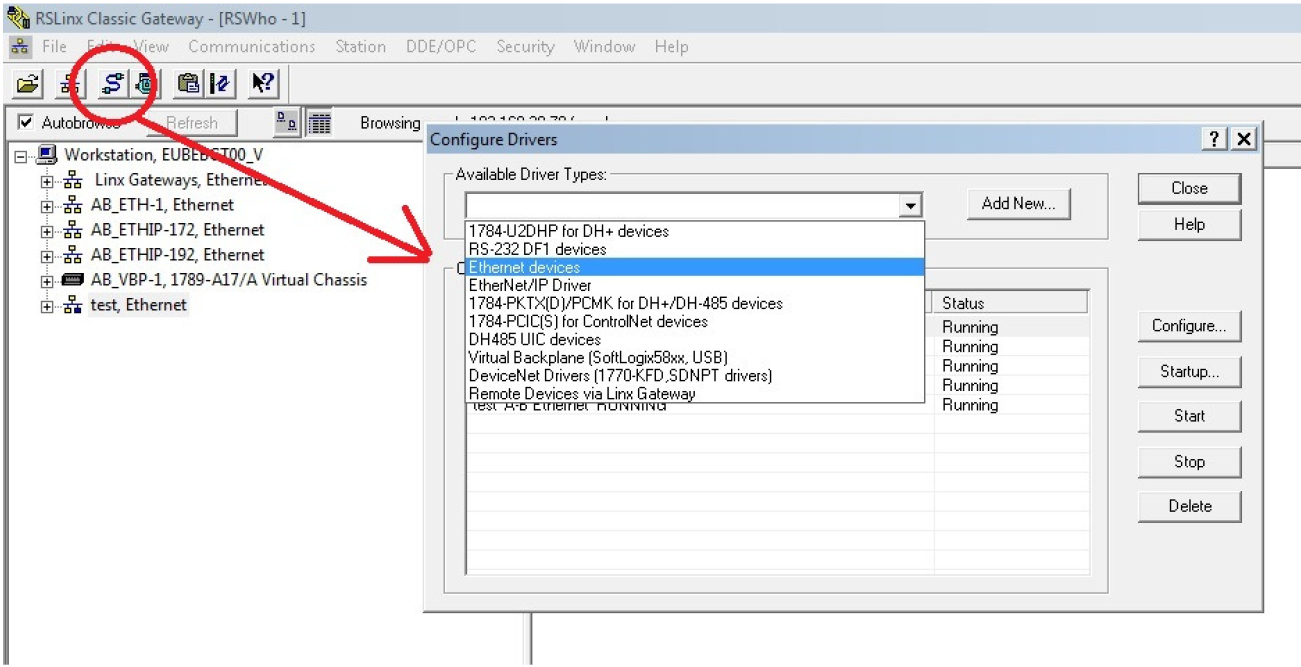This screenshot has width=1301, height=667.
Task: Click the network icon next to test, Ethernet
Action: coord(73,305)
